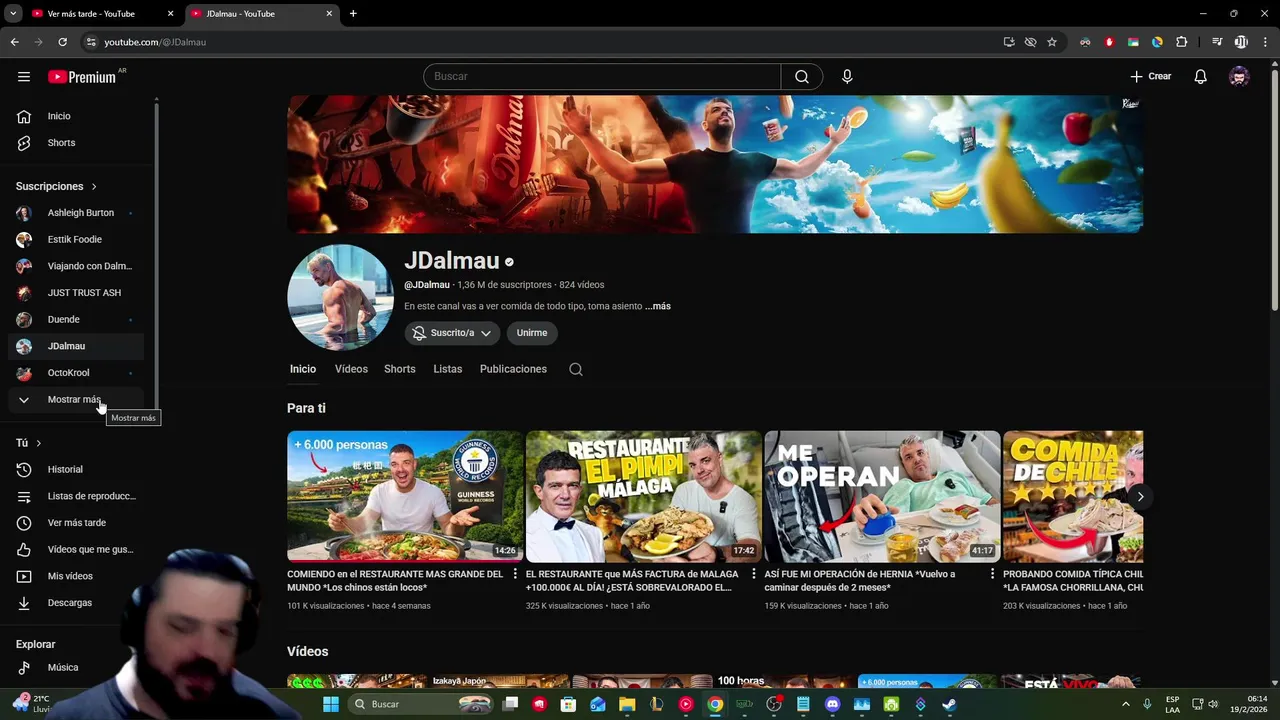Screen dimensions: 1280x720
Task: Open the Windows Start menu
Action: click(x=330, y=704)
